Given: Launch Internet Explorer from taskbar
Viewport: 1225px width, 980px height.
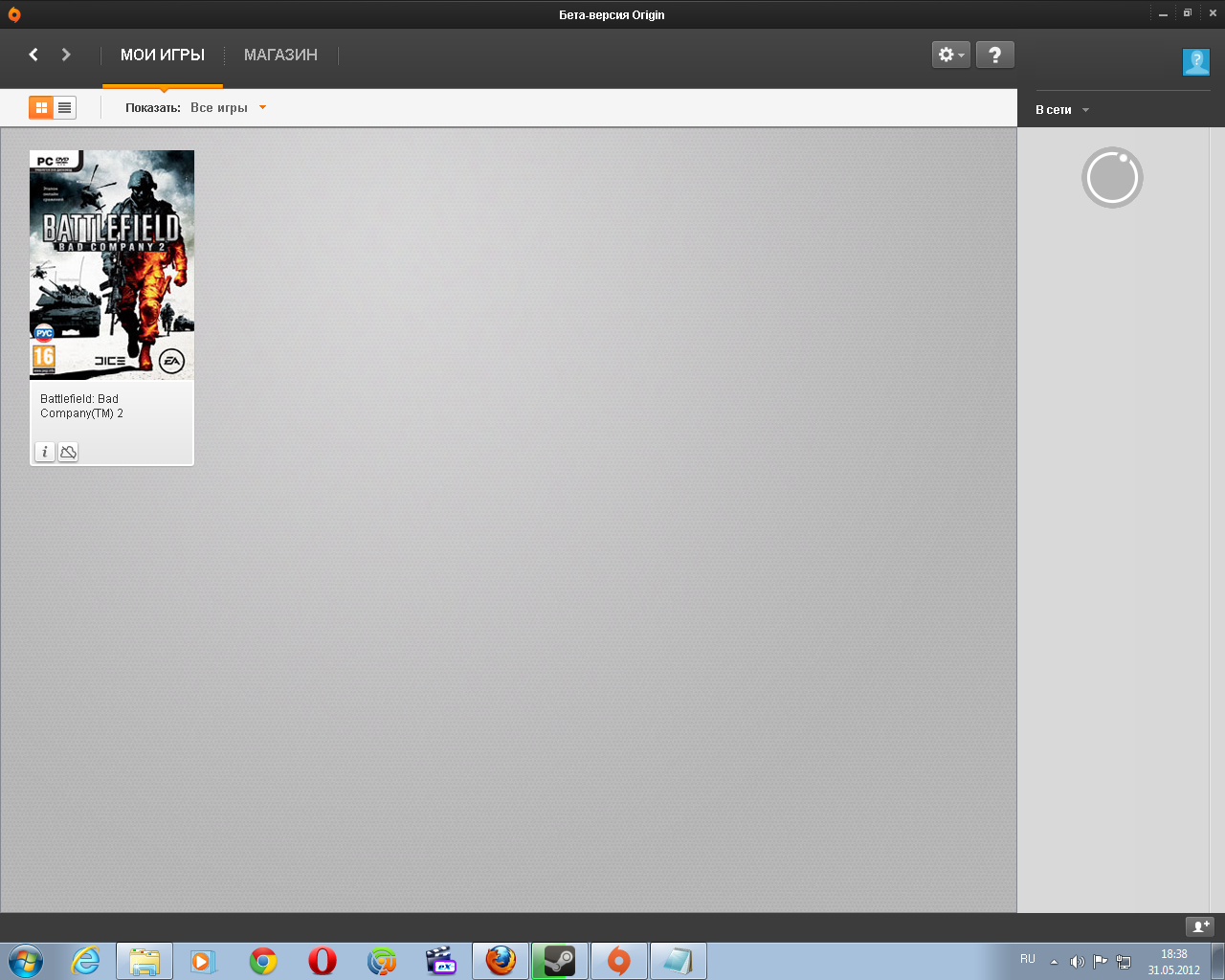Looking at the screenshot, I should coord(86,961).
